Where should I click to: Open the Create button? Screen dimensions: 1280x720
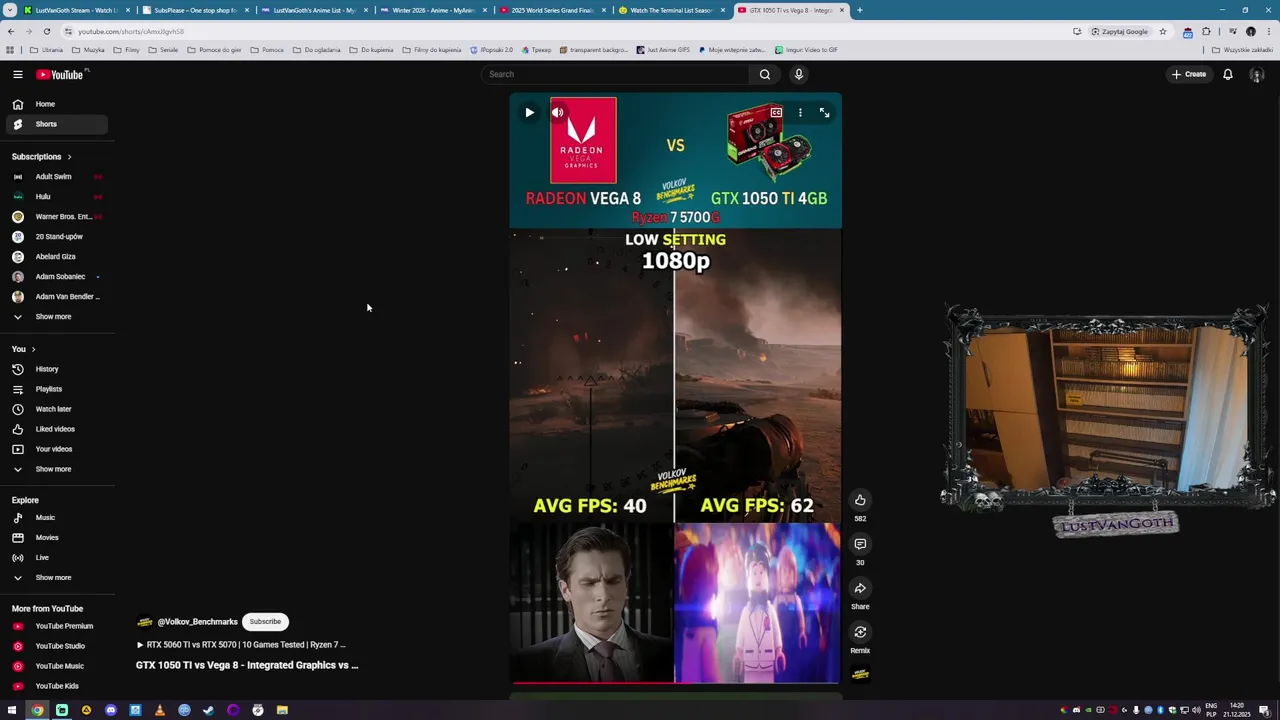click(x=1189, y=74)
